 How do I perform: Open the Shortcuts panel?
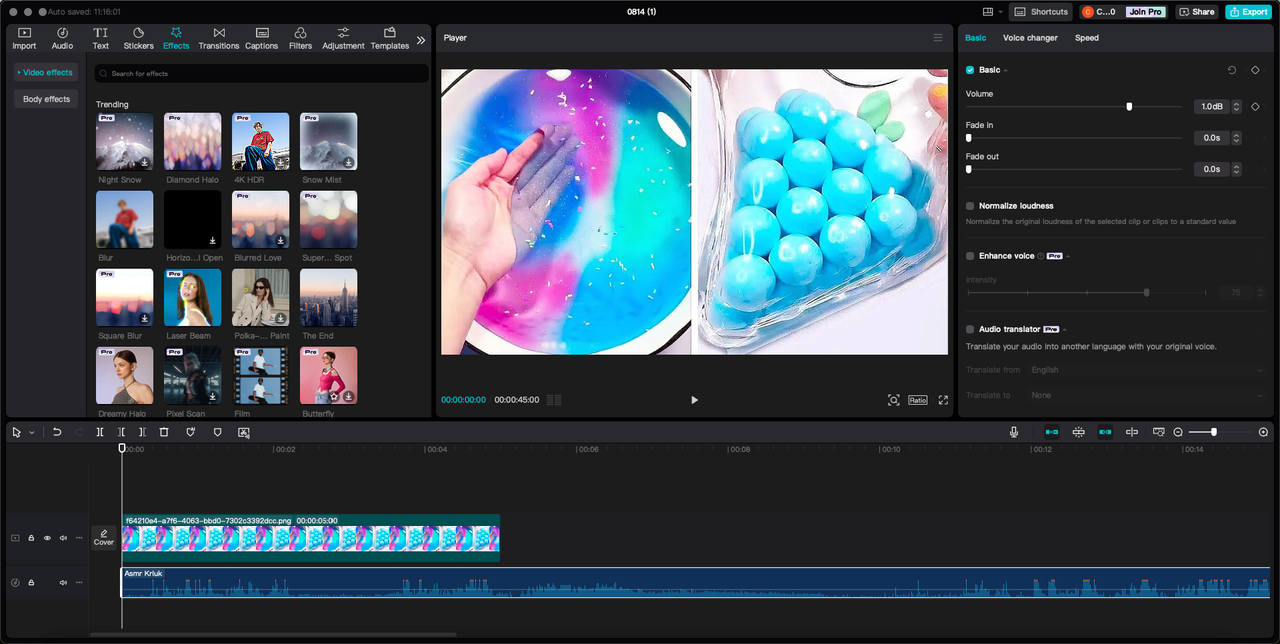pos(1041,12)
